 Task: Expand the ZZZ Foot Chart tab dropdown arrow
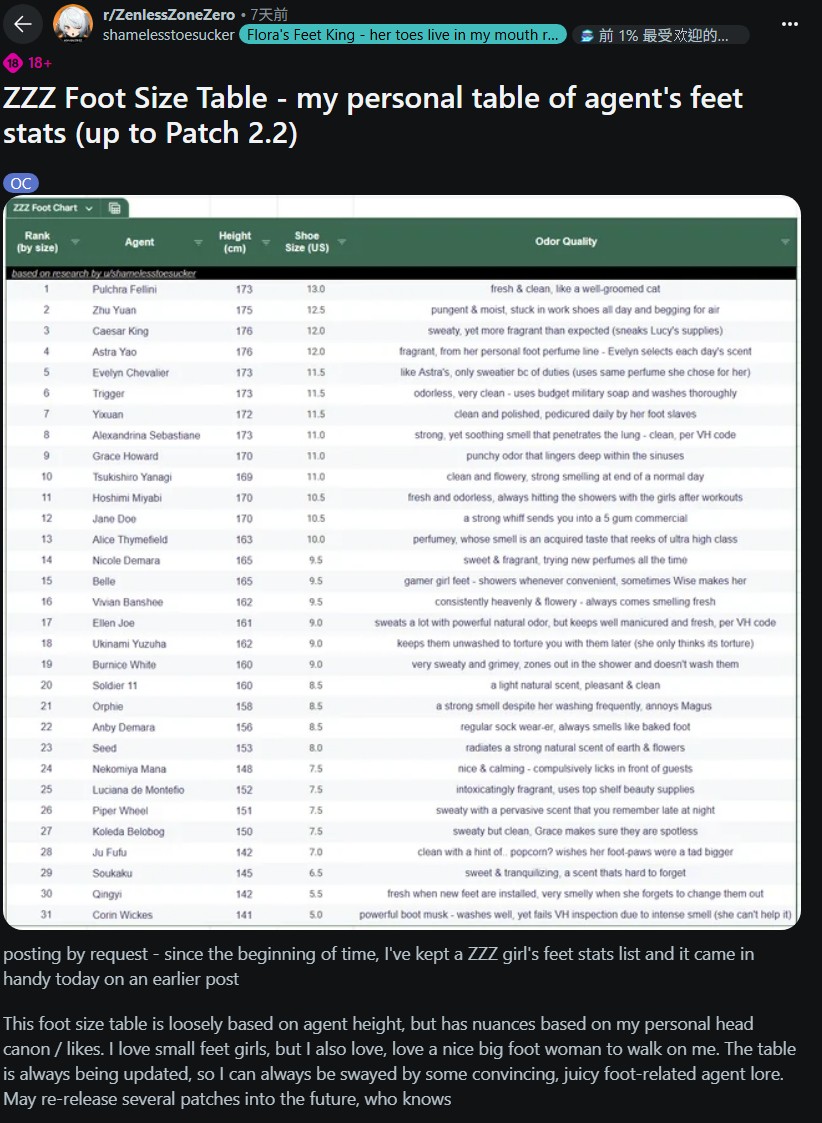click(x=90, y=208)
